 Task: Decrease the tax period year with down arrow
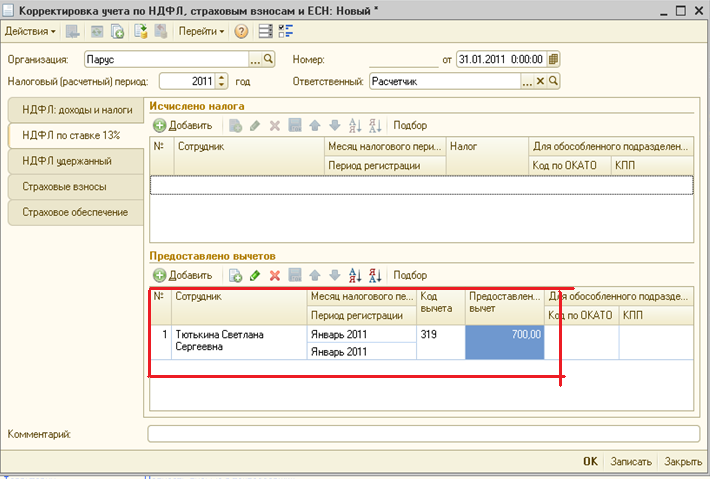point(221,85)
